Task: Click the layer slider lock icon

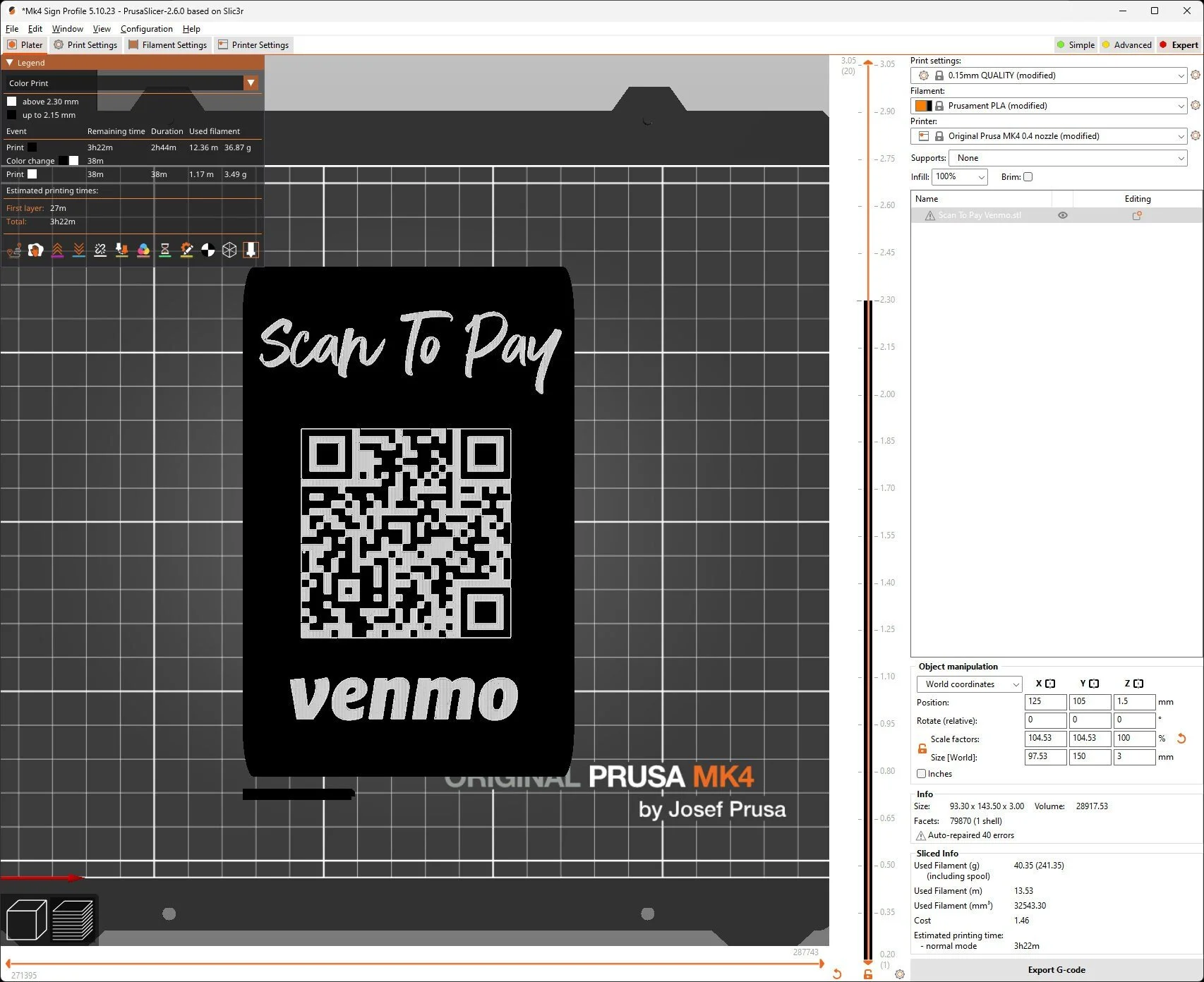Action: (x=868, y=974)
